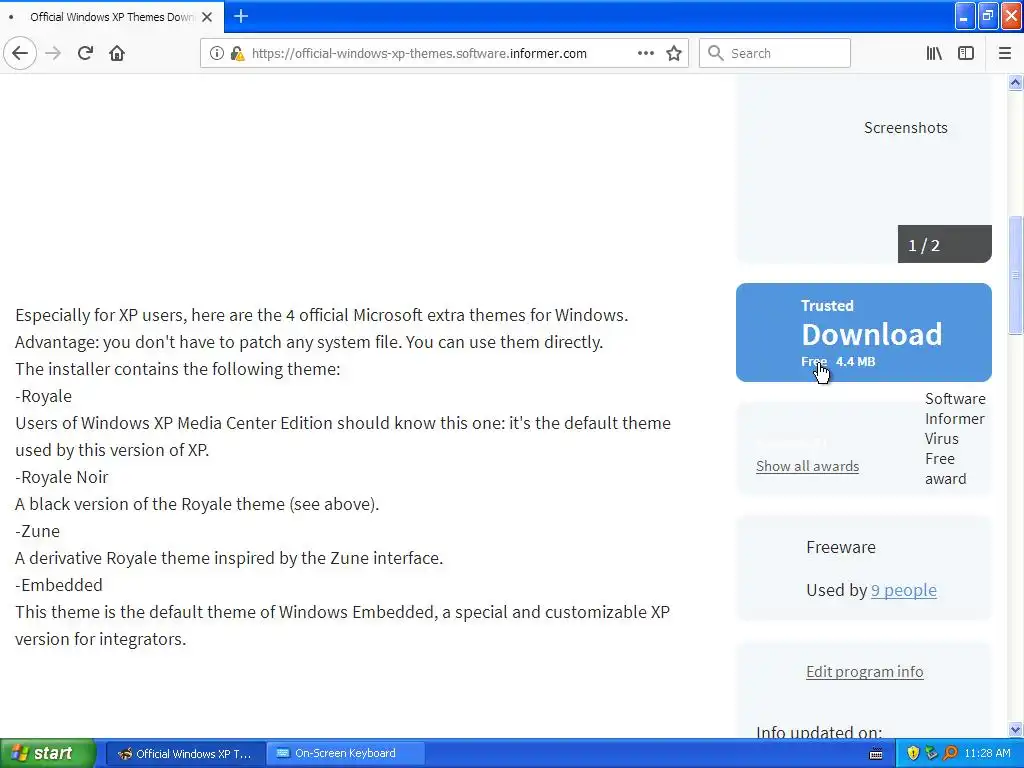
Task: Switch to On-Screen Keyboard taskbar button
Action: (x=345, y=754)
